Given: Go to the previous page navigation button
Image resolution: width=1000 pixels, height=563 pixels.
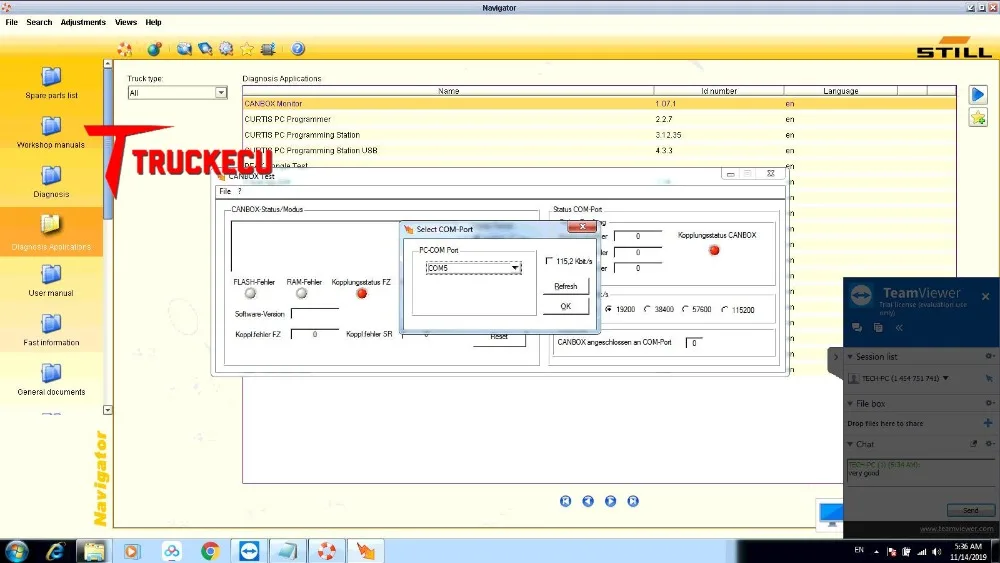Looking at the screenshot, I should [x=588, y=501].
